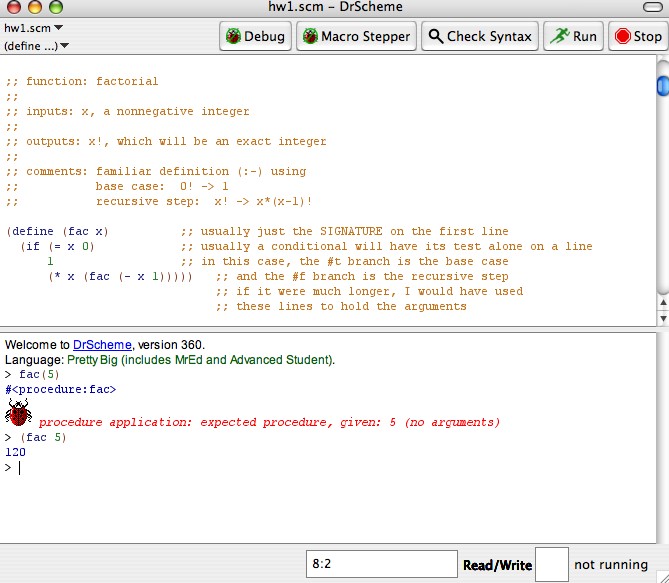Click the definitions pane scroll down arrow
The width and height of the screenshot is (669, 583).
click(x=662, y=315)
